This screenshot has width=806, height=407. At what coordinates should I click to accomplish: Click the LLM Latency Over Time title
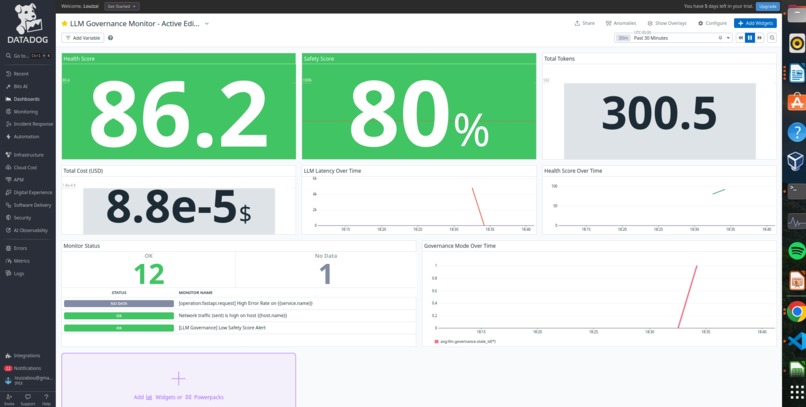point(332,171)
